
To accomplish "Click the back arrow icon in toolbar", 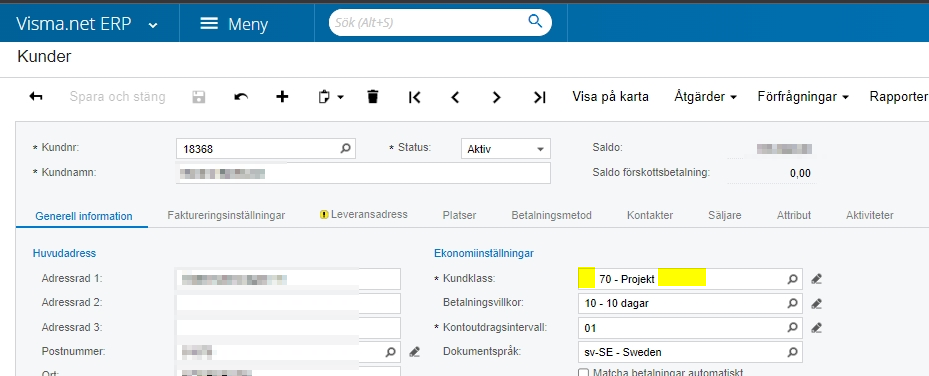I will click(x=36, y=97).
